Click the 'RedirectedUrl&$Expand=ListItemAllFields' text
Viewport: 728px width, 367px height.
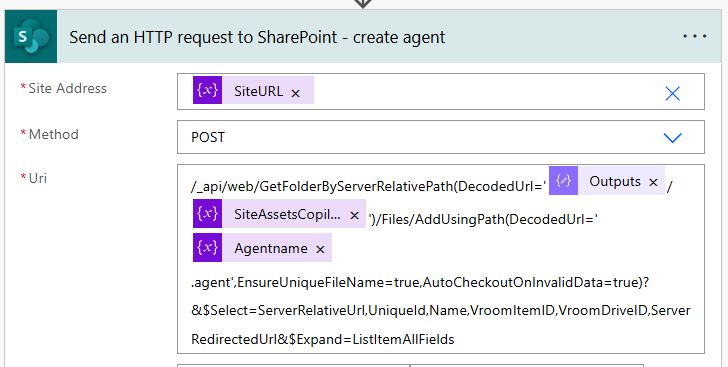[323, 339]
